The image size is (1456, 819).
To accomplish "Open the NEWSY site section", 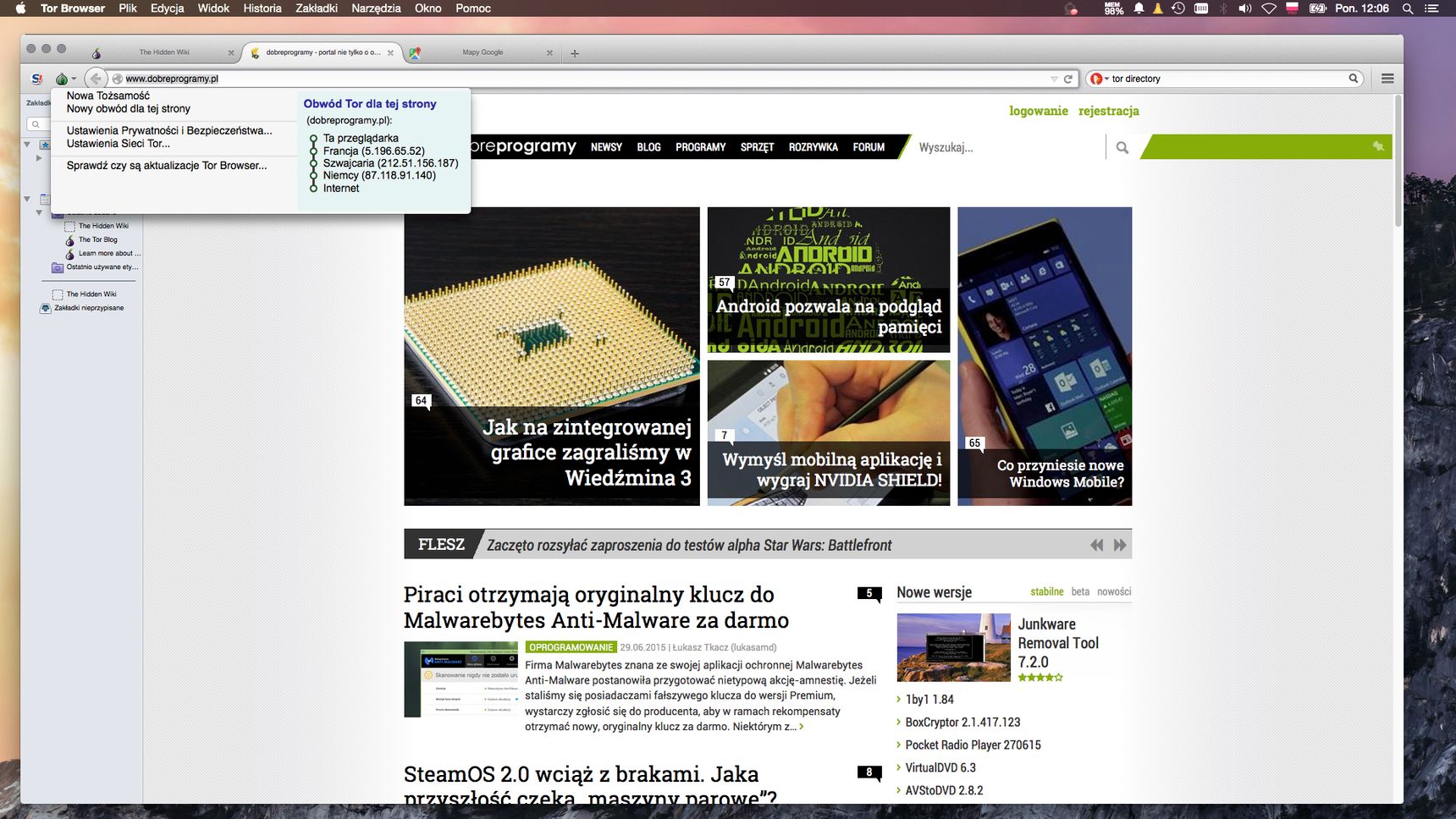I will point(606,147).
